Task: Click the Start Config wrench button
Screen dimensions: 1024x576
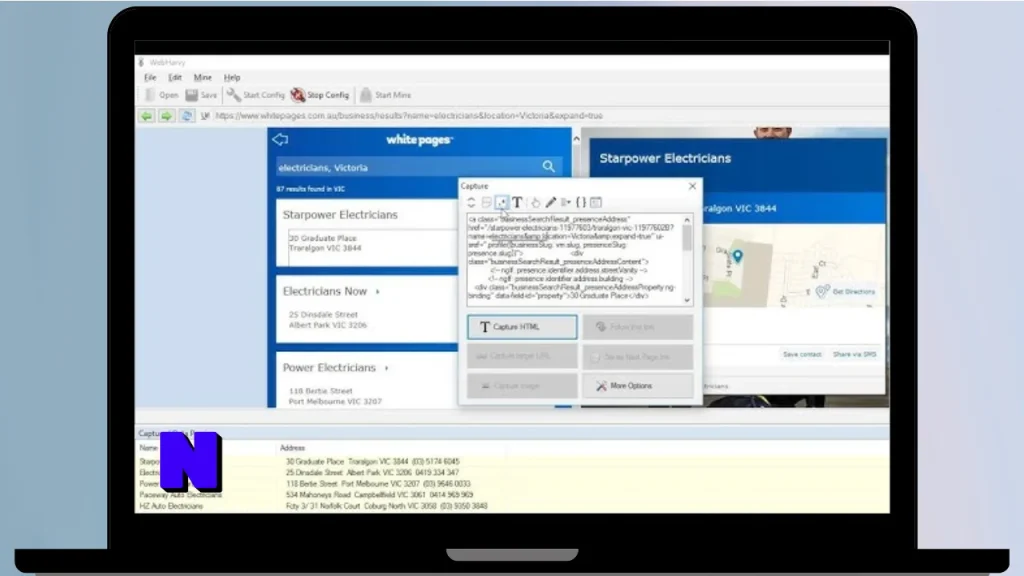Action: tap(255, 95)
